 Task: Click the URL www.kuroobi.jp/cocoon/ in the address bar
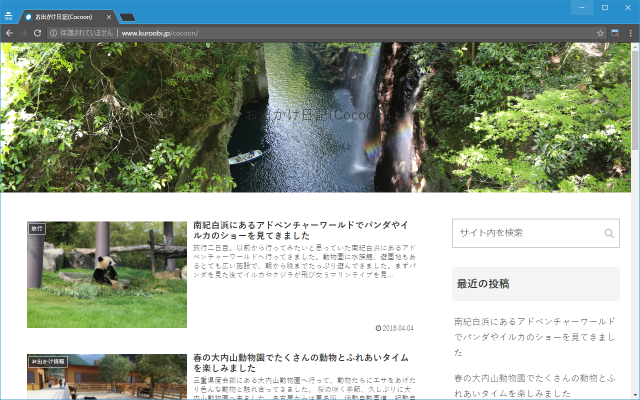(x=160, y=33)
